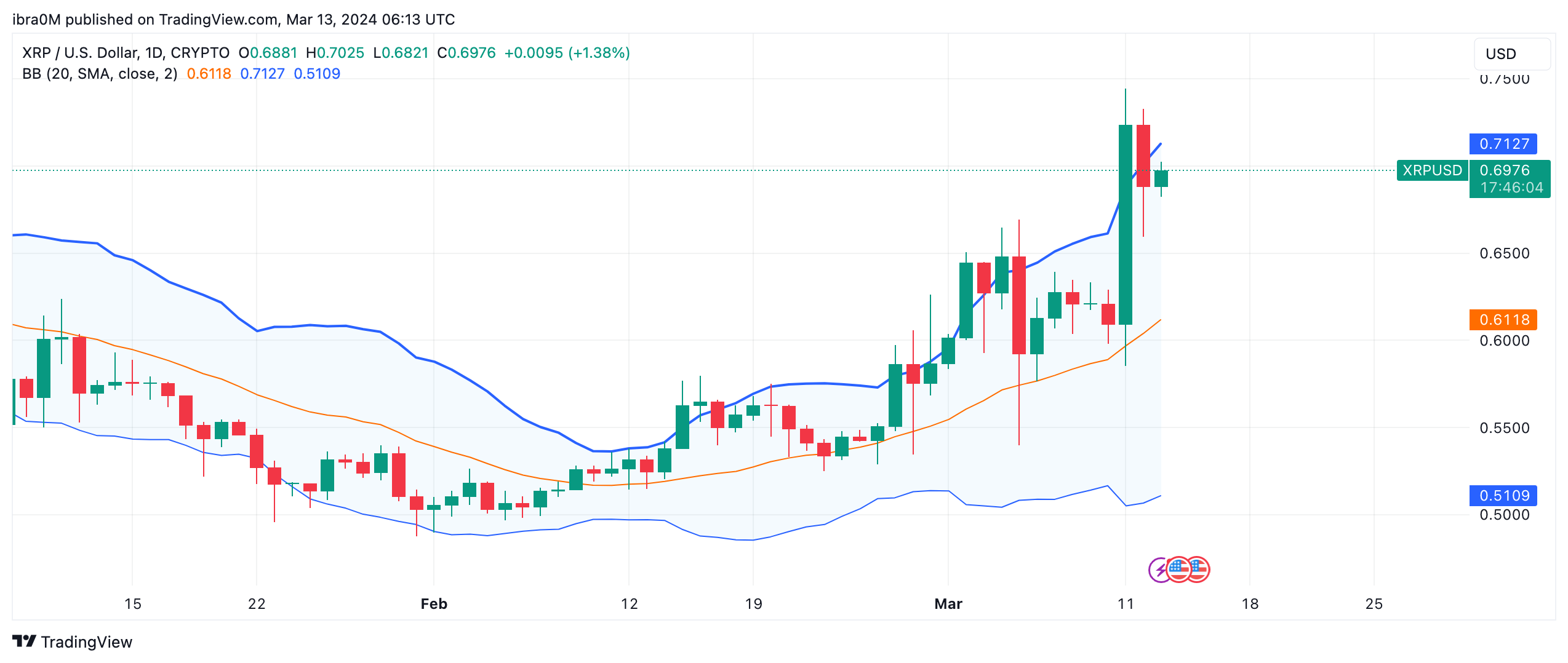
Task: Click the ibra0M published header text
Action: point(233,20)
